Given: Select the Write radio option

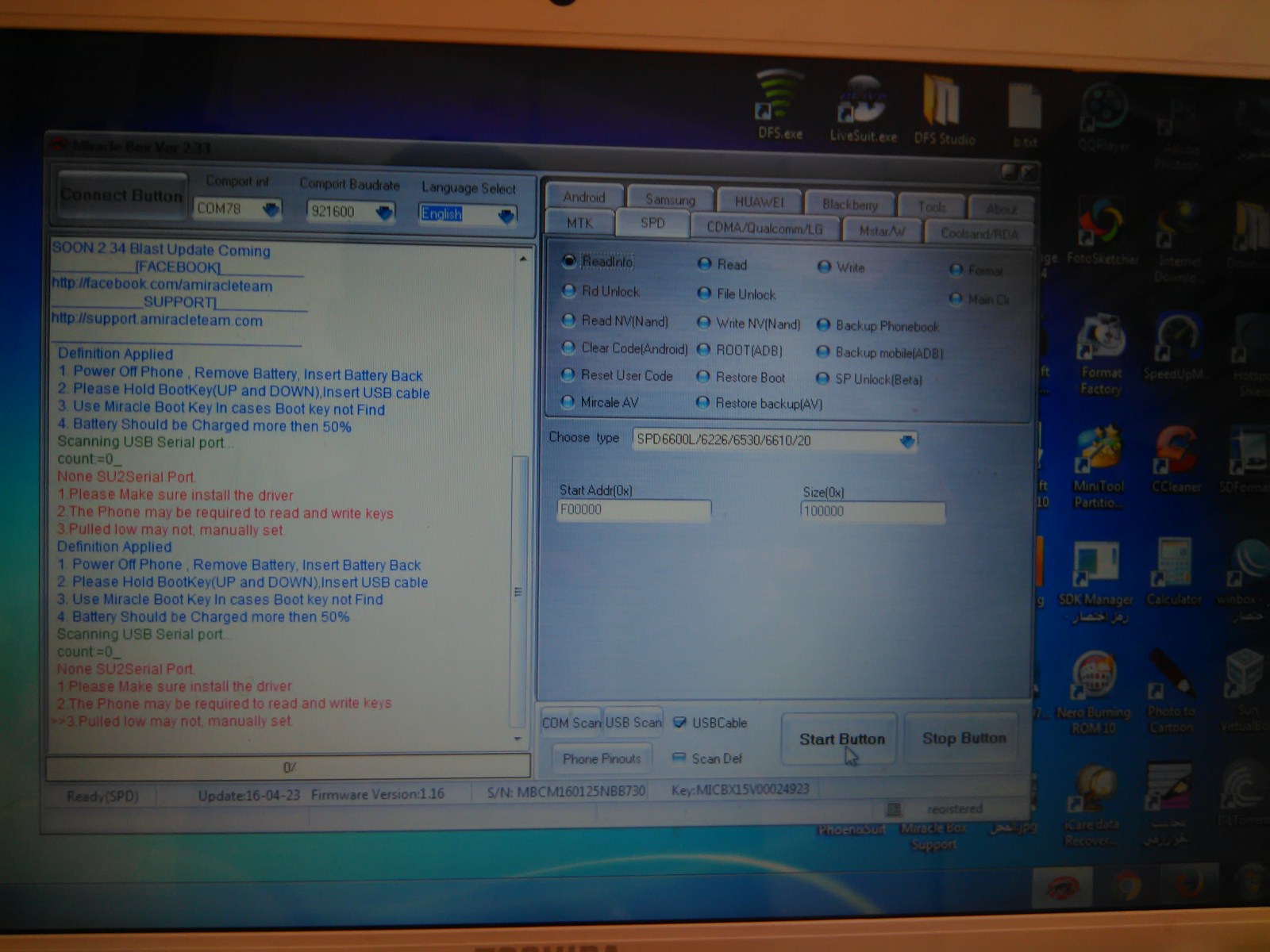Looking at the screenshot, I should click(x=841, y=267).
